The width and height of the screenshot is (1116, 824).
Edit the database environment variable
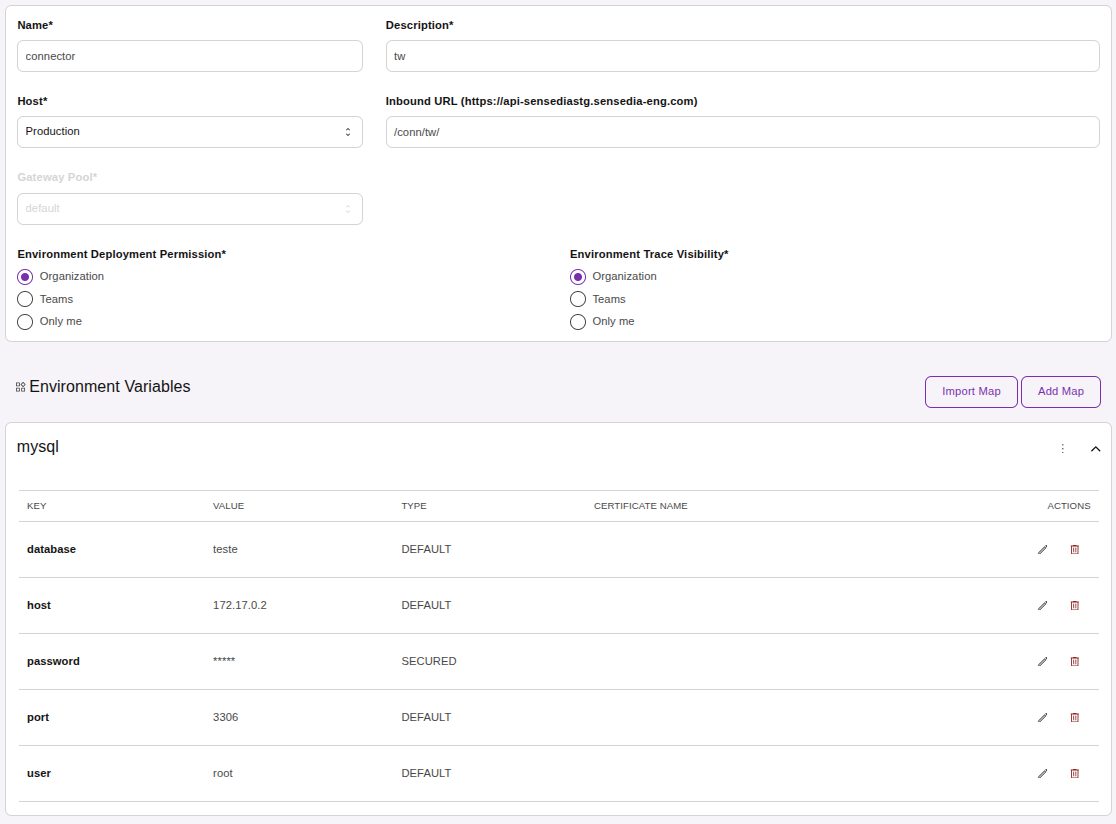(1042, 549)
